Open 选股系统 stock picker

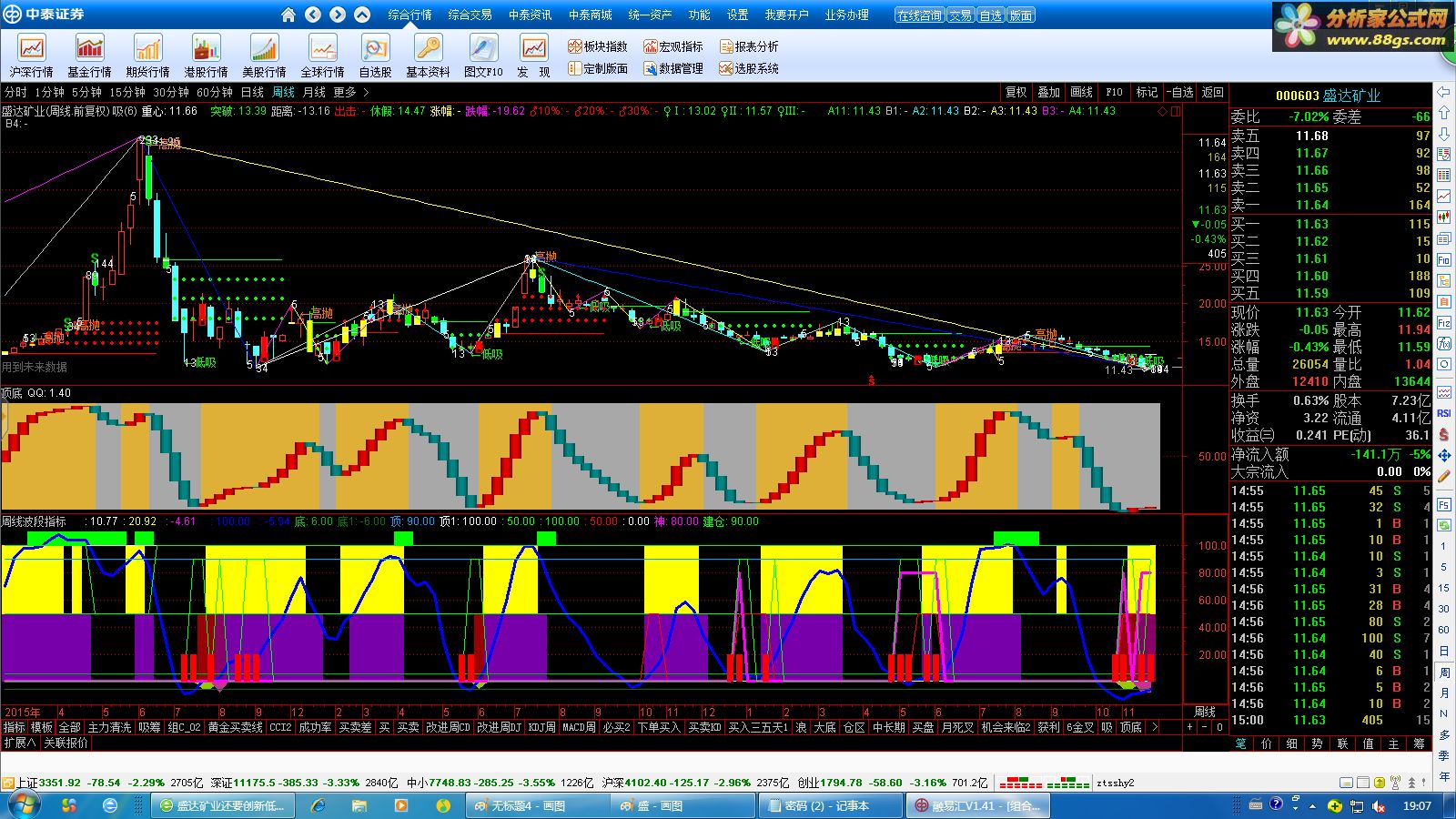[749, 68]
